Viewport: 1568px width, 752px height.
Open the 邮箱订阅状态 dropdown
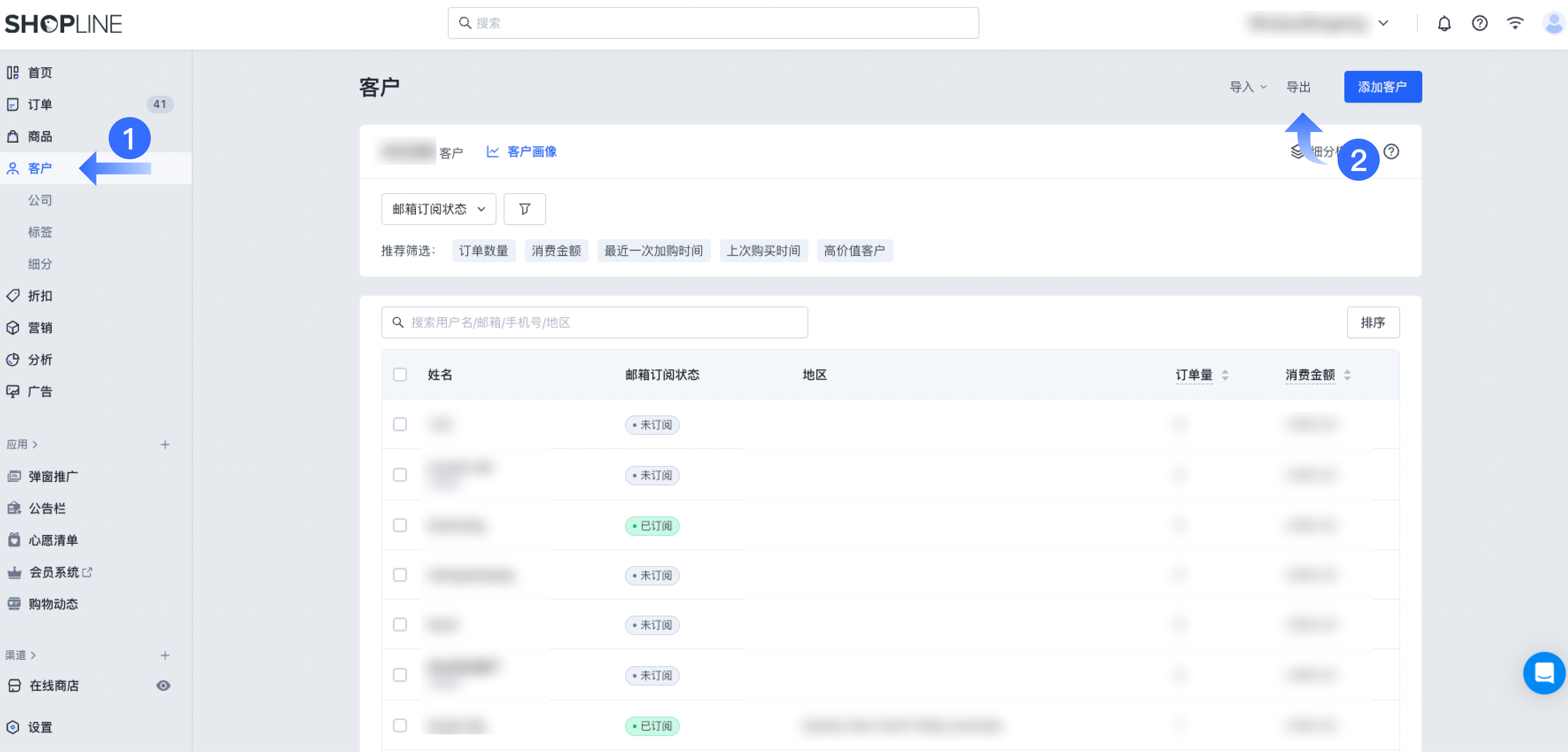click(x=438, y=209)
